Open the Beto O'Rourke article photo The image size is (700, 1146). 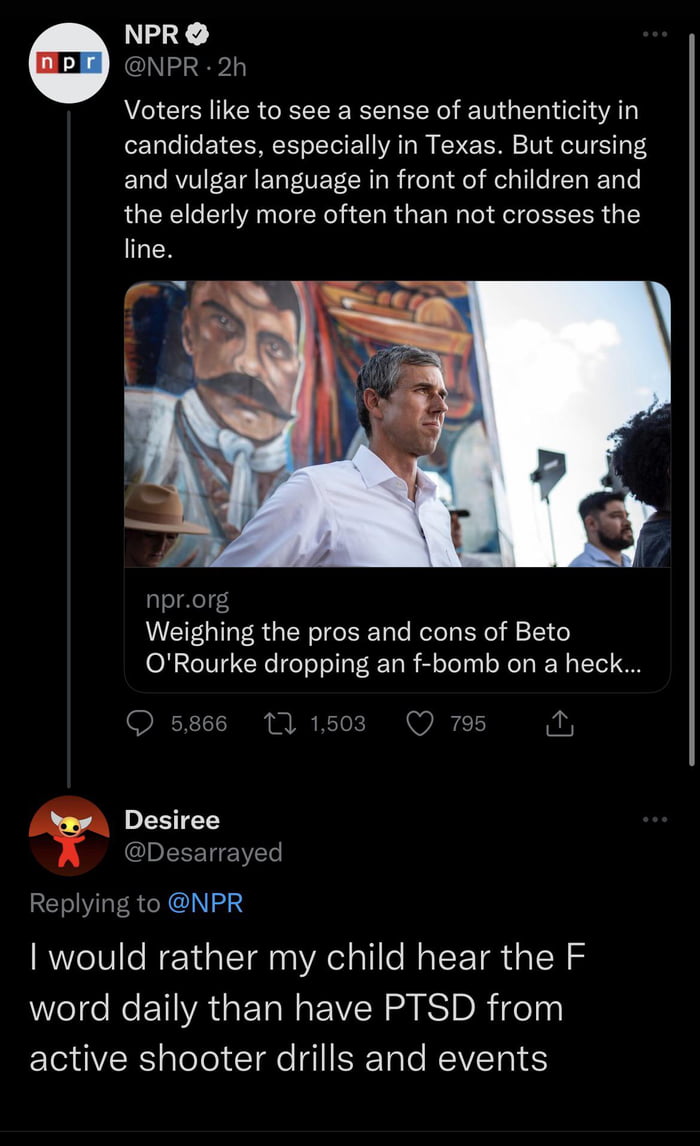(397, 424)
